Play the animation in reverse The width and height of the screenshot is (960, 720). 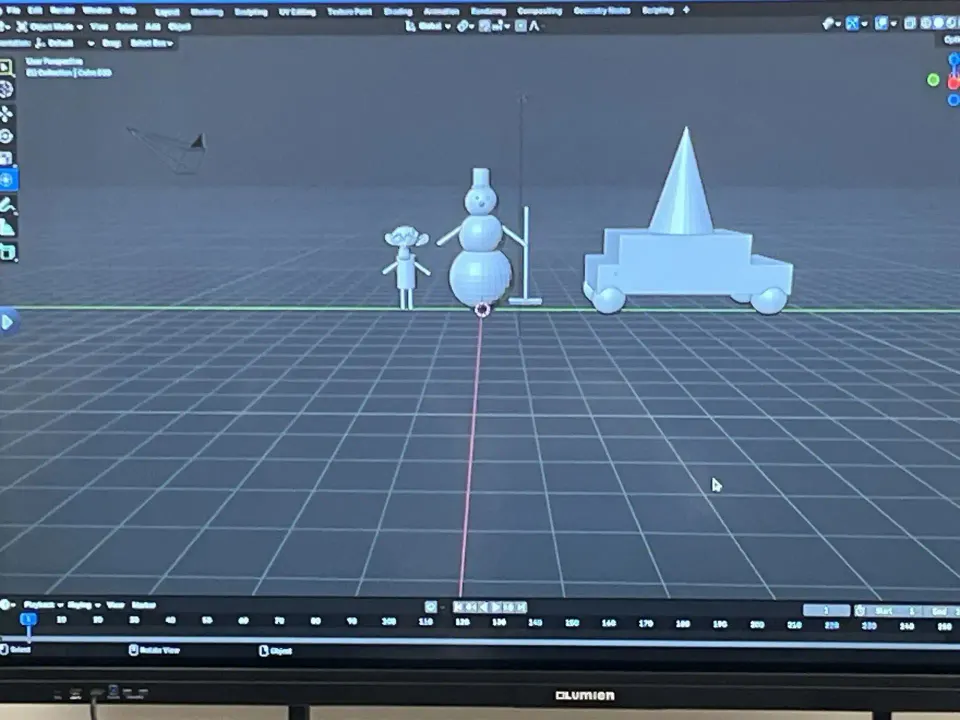pyautogui.click(x=483, y=607)
